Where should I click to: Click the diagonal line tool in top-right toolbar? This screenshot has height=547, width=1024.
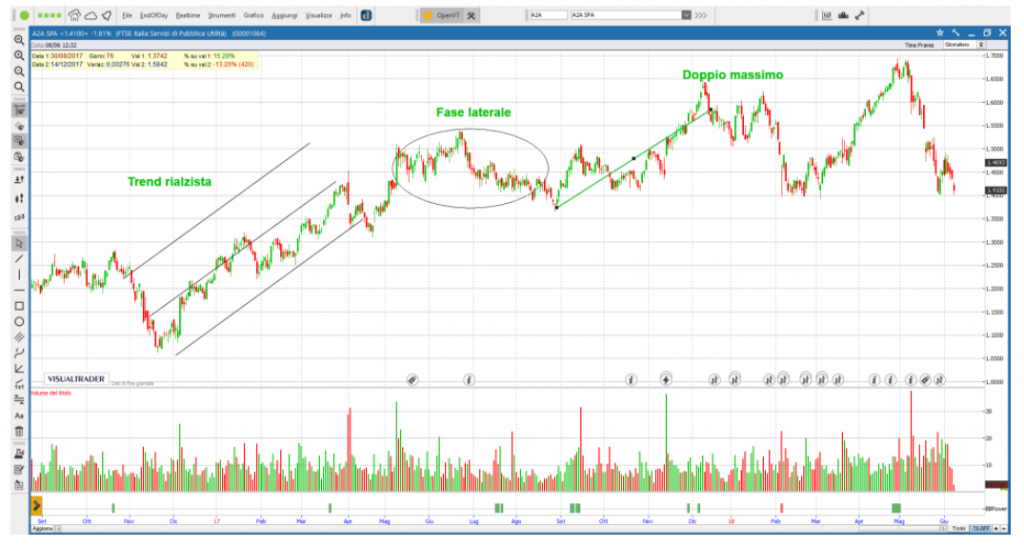859,15
